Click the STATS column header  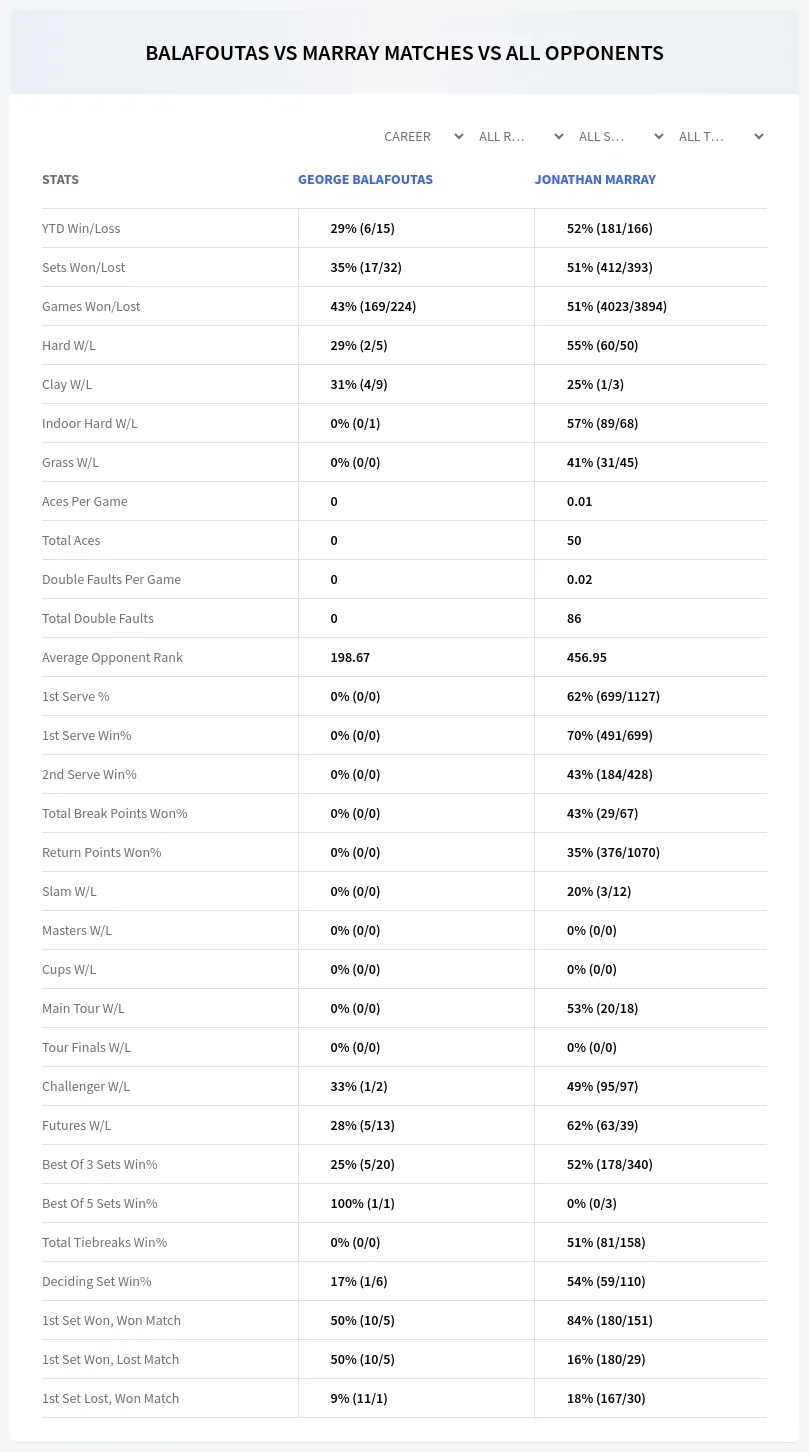coord(60,180)
